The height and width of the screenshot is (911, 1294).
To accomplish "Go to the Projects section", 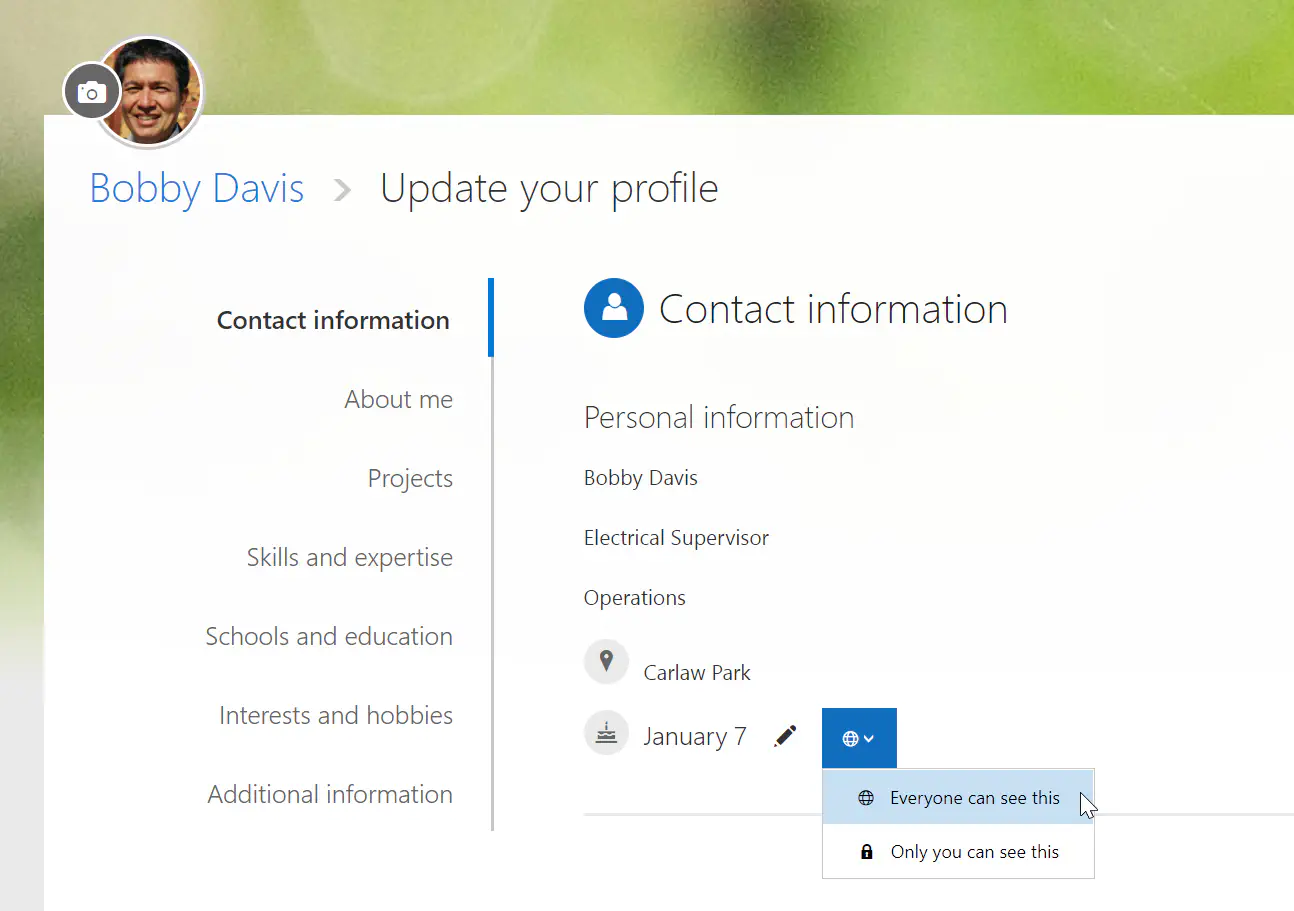I will [x=410, y=478].
